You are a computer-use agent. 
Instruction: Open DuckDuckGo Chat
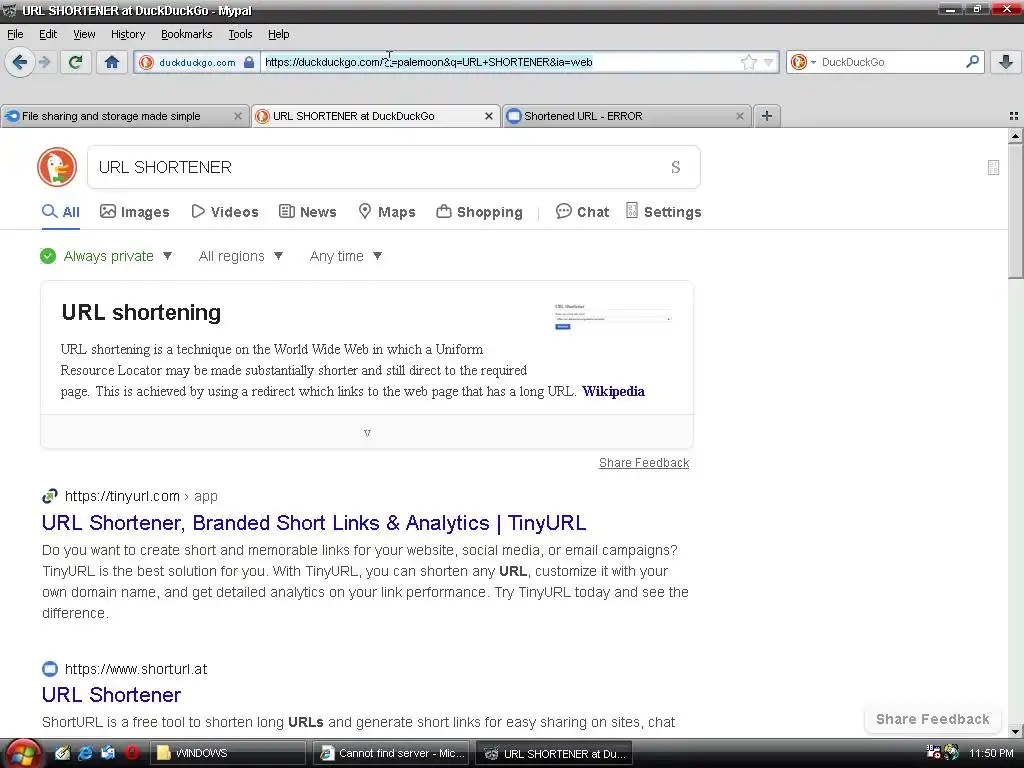coord(582,212)
